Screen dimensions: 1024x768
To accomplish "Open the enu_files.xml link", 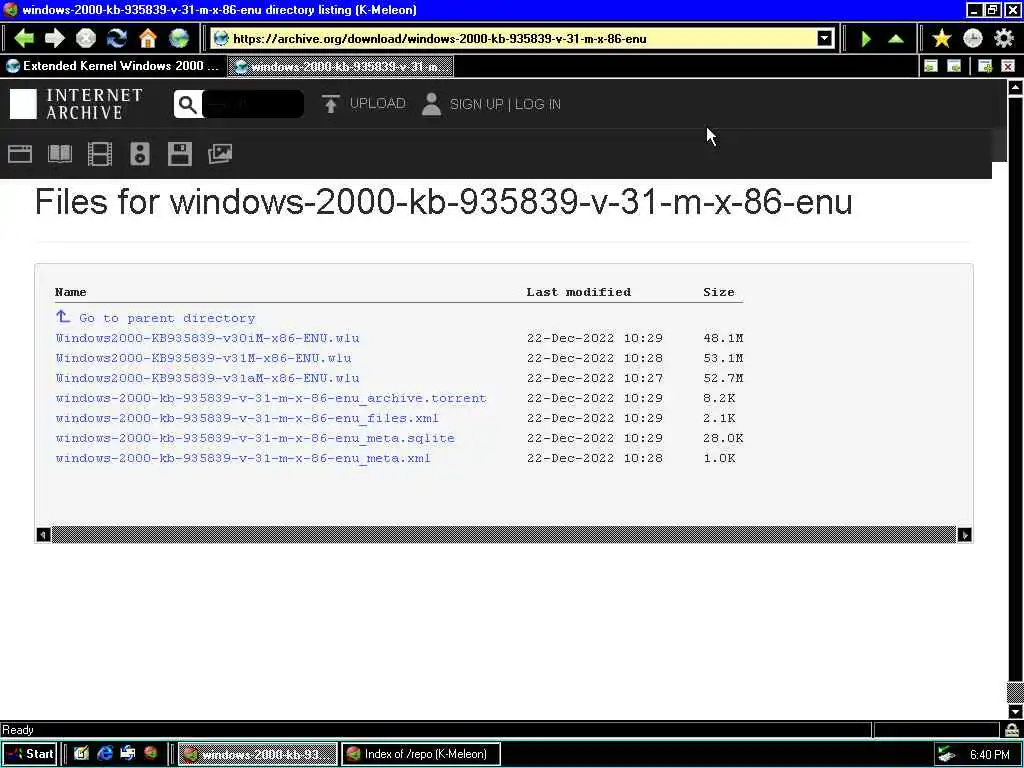I will 248,419.
